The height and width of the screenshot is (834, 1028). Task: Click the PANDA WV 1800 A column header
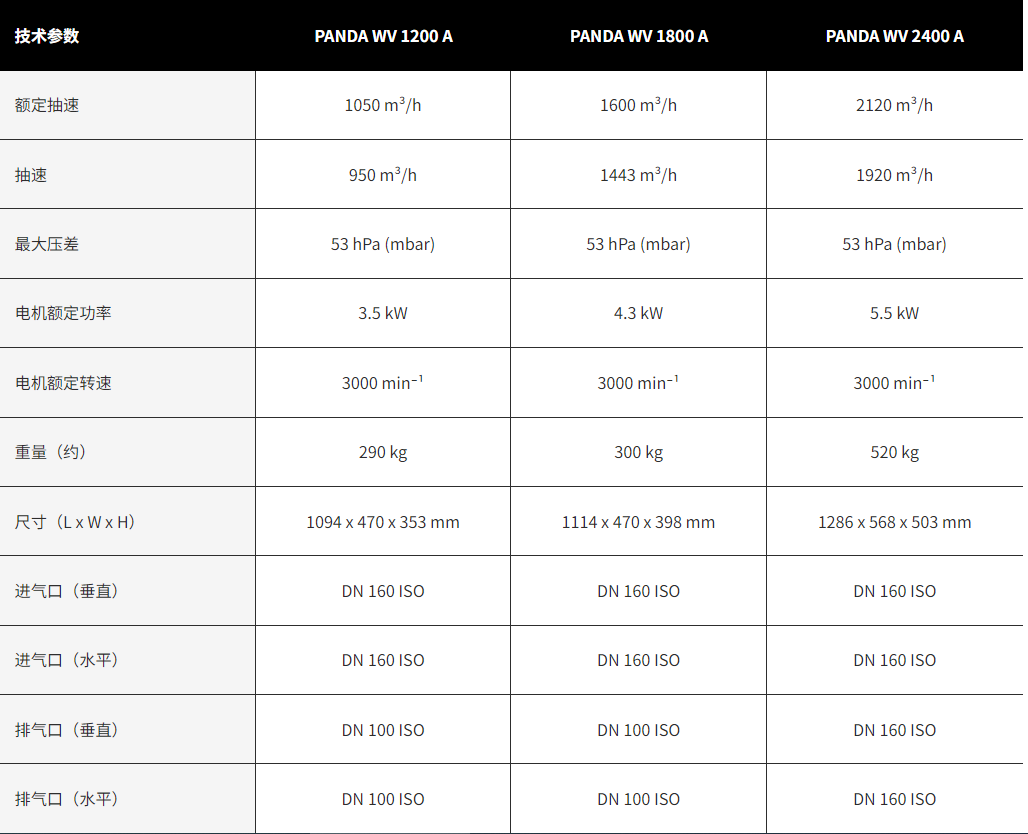click(x=639, y=35)
